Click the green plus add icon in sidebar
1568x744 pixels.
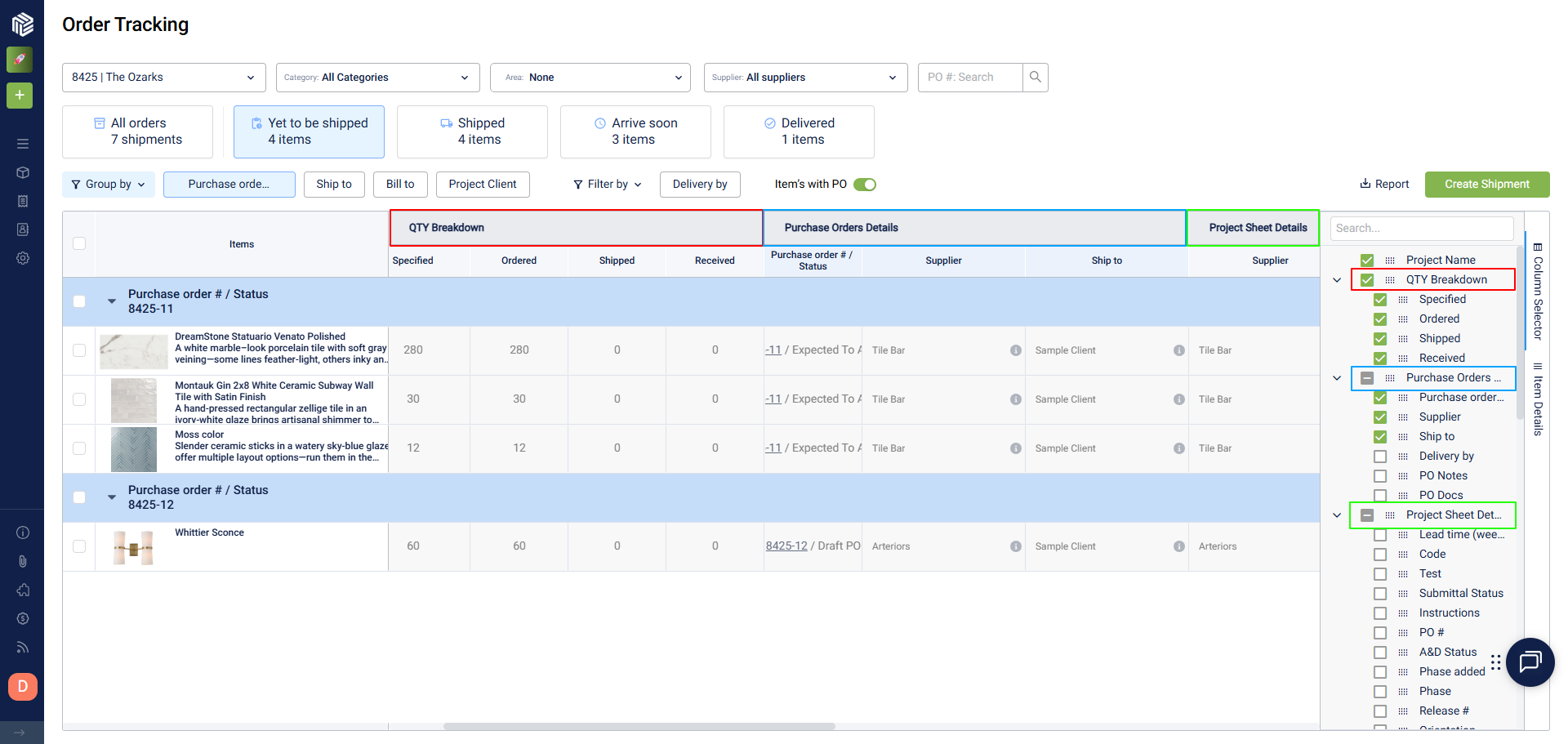pos(20,96)
